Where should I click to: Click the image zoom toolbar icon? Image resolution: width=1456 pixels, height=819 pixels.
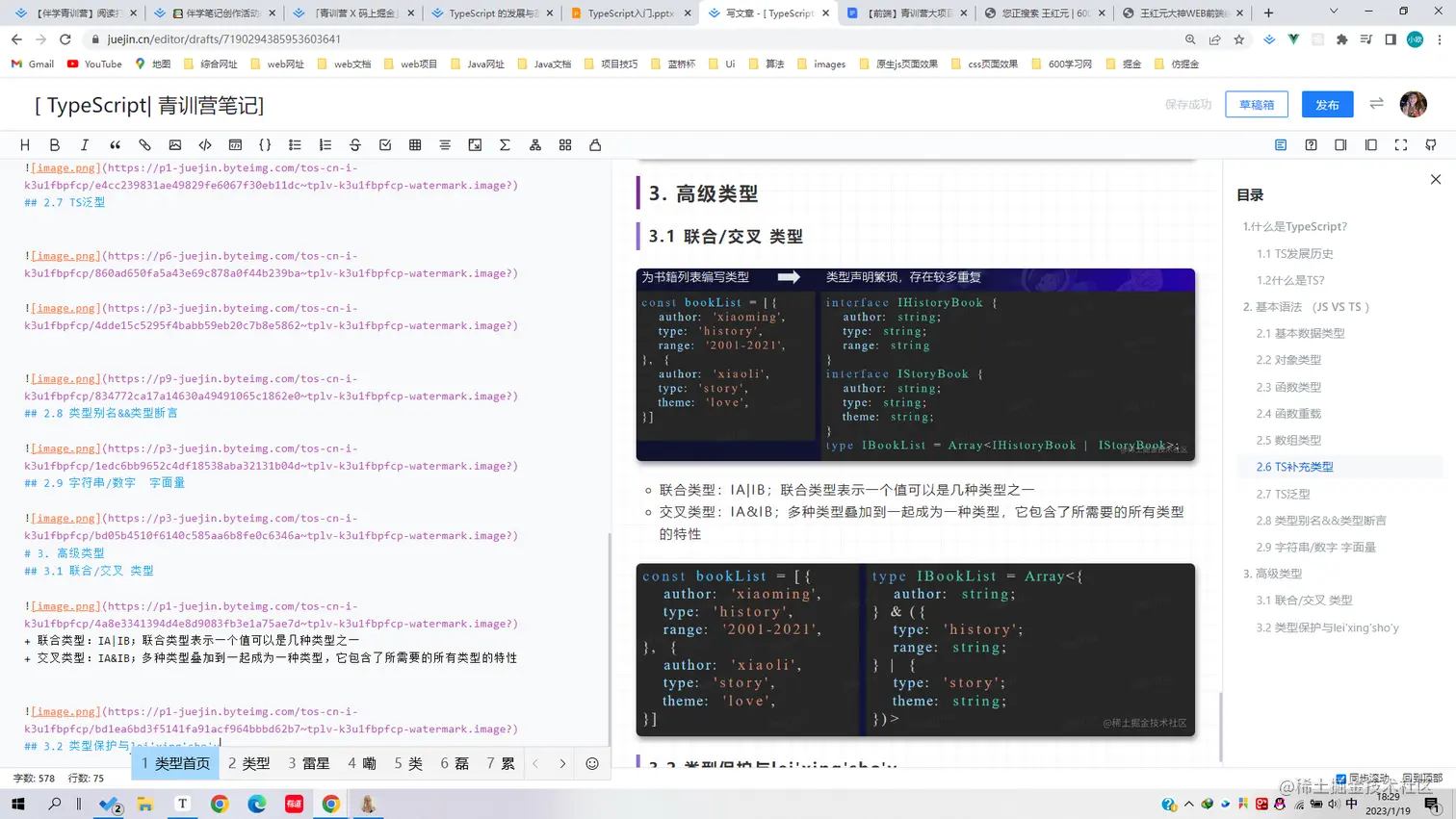click(475, 145)
